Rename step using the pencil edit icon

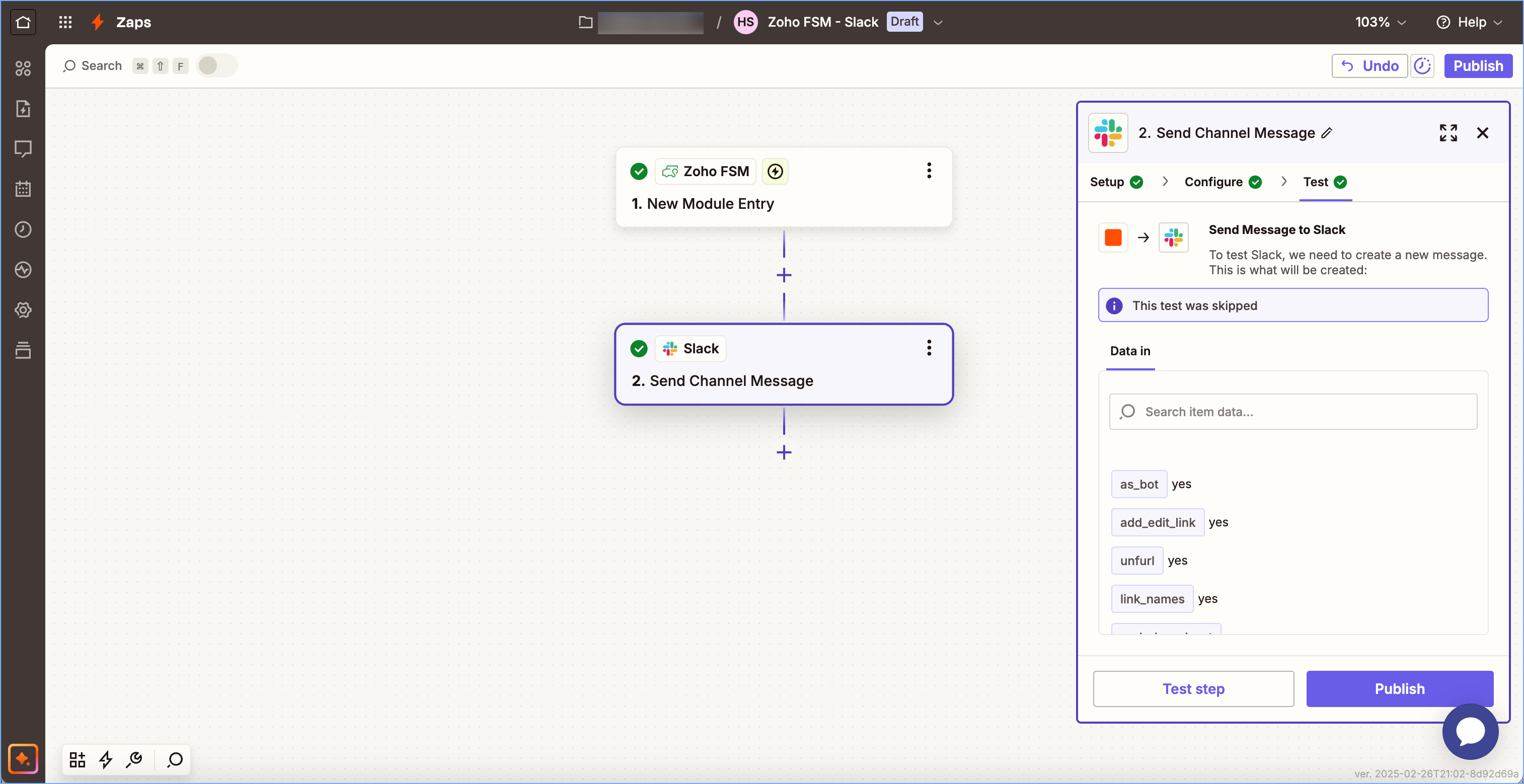(1327, 132)
